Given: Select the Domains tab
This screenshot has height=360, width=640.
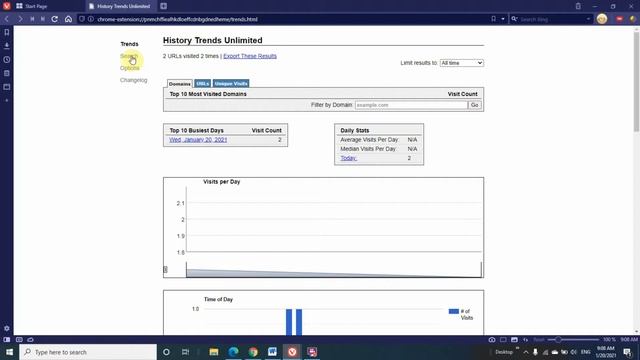Looking at the screenshot, I should pyautogui.click(x=180, y=84).
